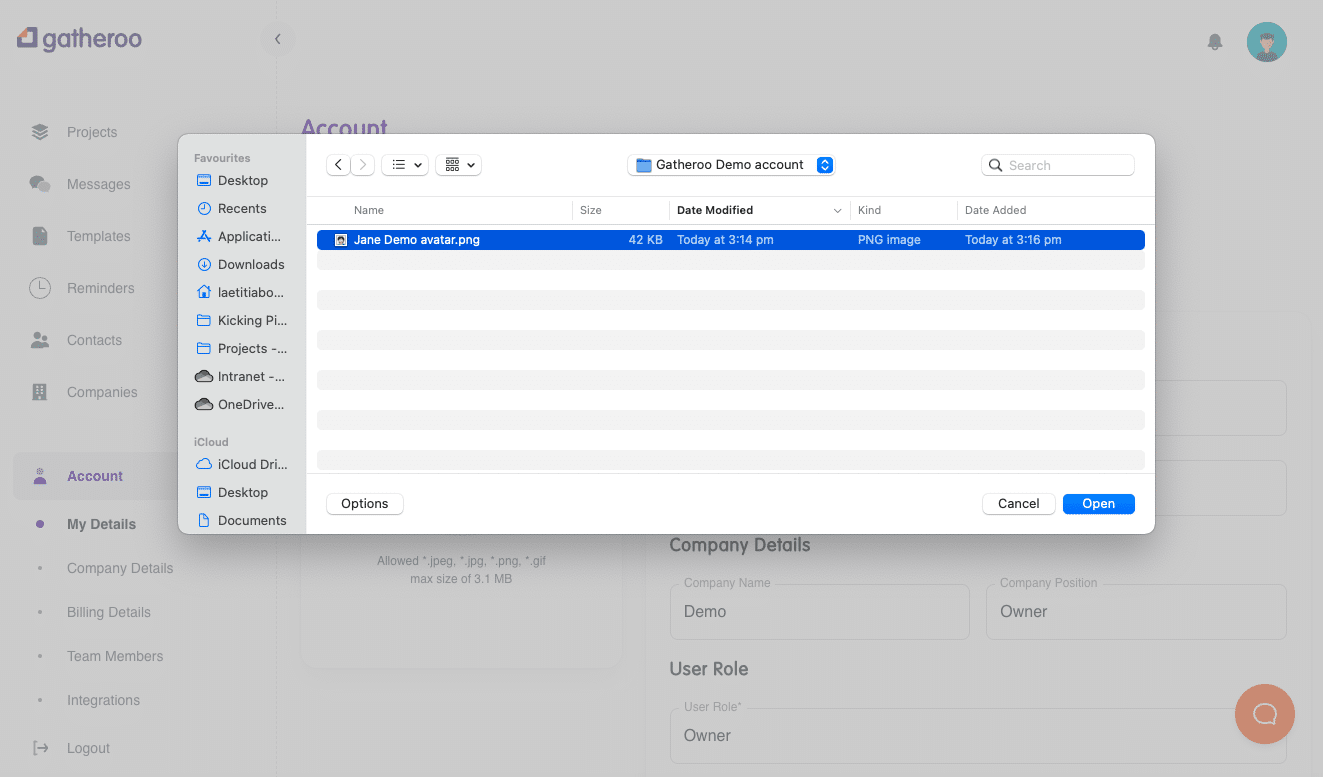Open the grouping options dropdown
Image resolution: width=1323 pixels, height=777 pixels.
click(459, 165)
